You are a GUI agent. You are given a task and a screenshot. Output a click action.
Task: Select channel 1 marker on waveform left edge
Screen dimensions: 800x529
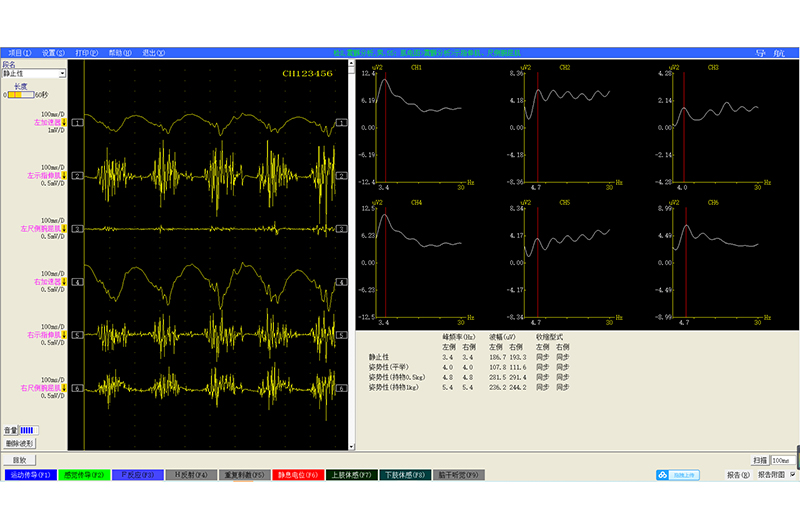coord(77,122)
